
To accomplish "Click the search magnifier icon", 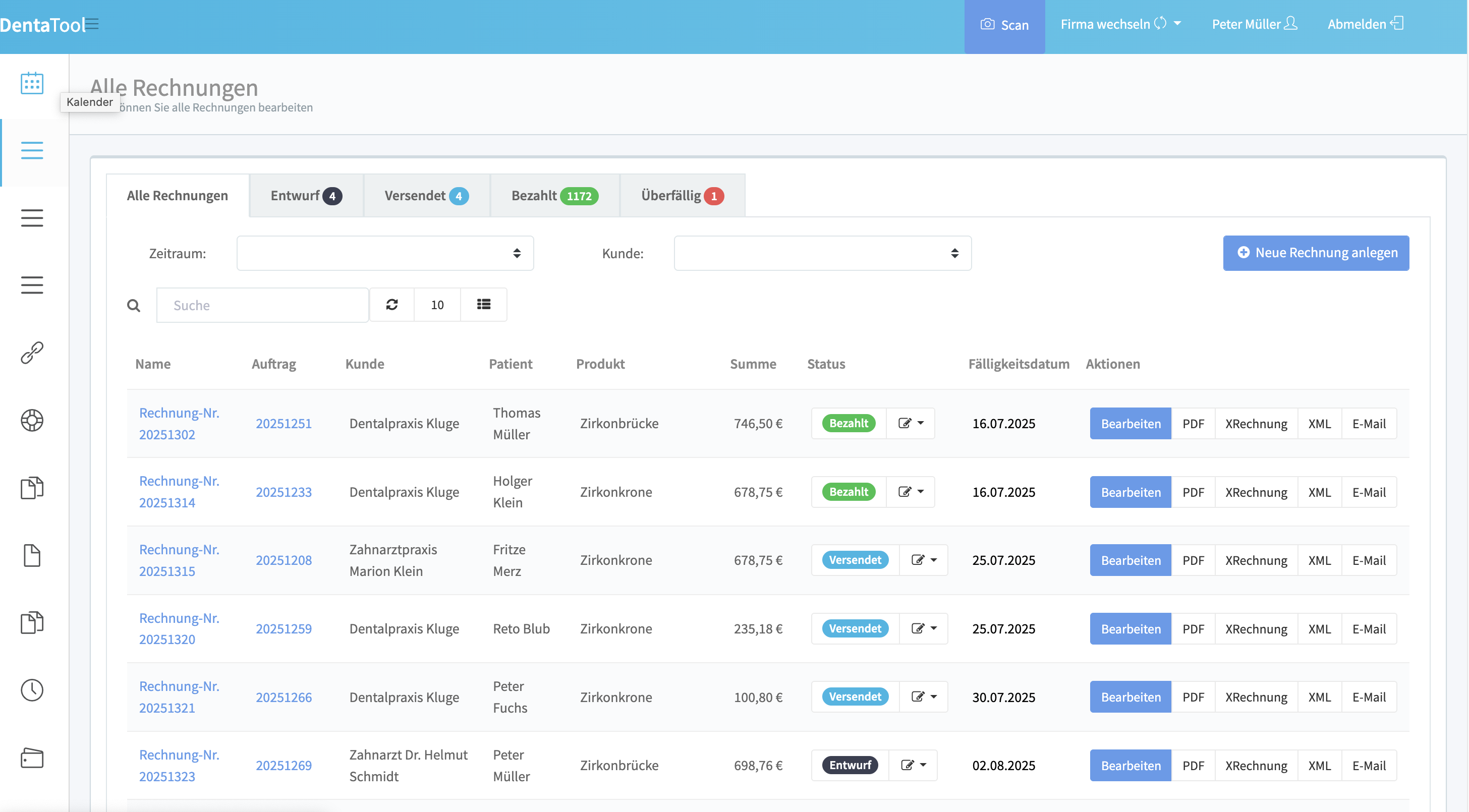I will [x=134, y=306].
